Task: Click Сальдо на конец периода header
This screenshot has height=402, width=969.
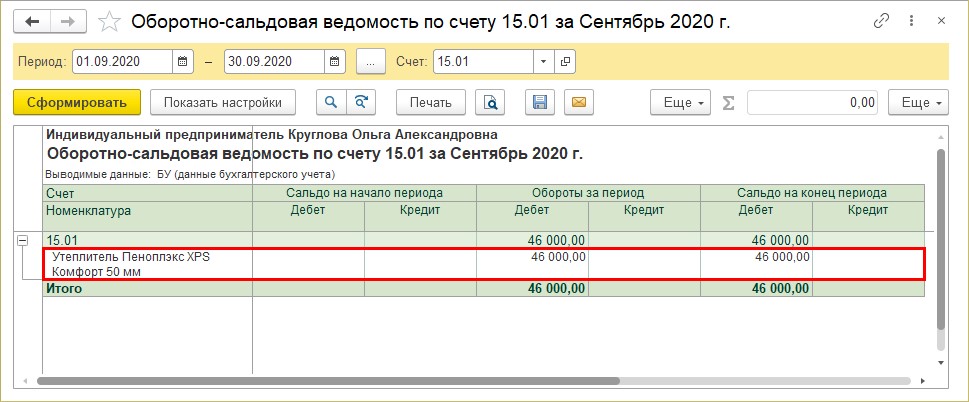Action: coord(812,193)
